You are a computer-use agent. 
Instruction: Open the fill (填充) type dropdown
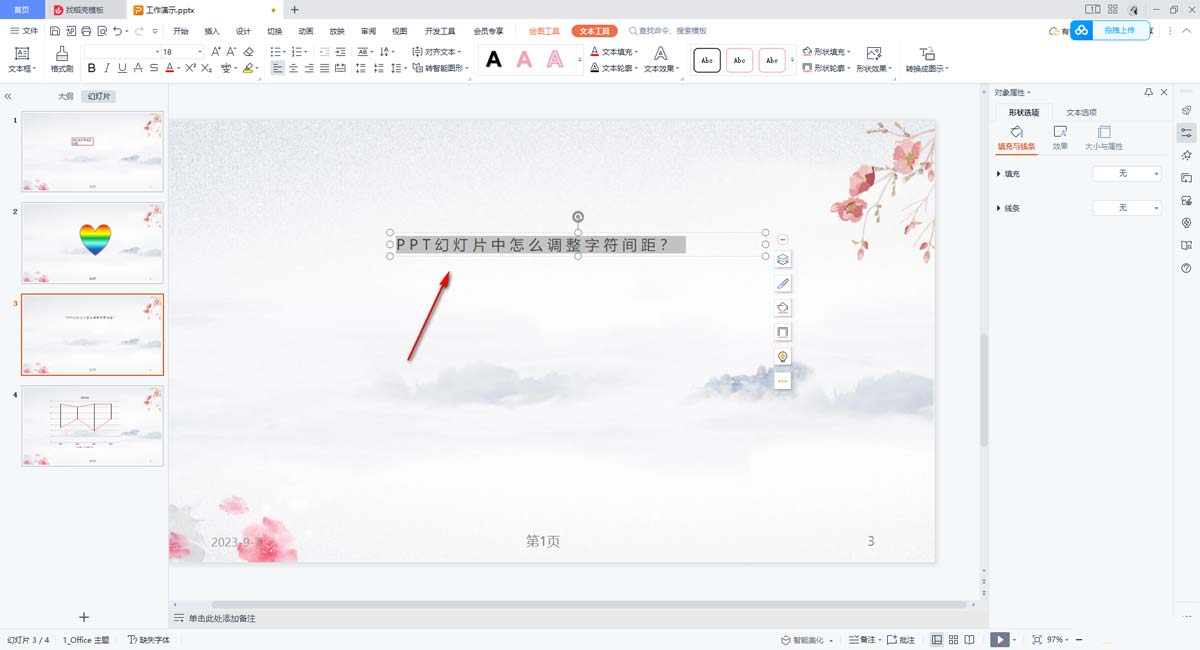click(1127, 174)
